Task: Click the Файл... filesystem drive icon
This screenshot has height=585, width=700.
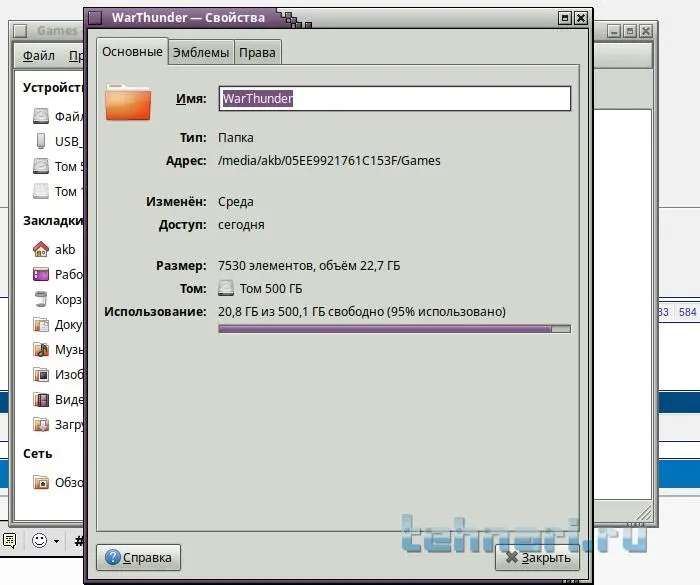Action: 41,116
